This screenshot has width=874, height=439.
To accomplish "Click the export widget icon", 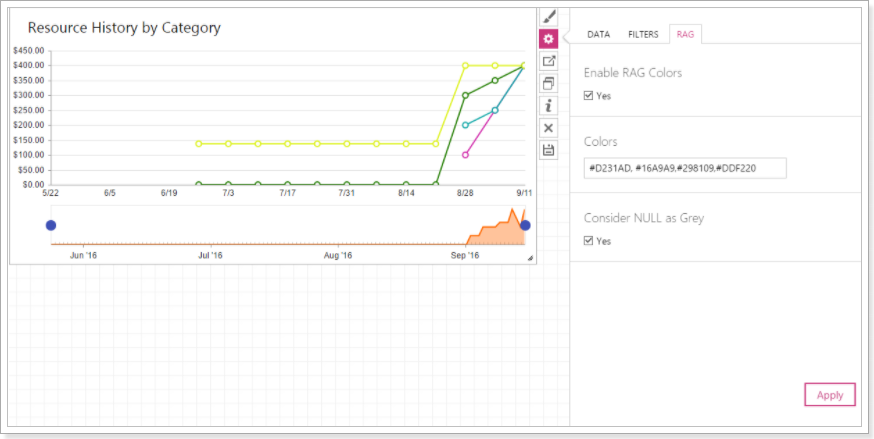I will coord(548,61).
